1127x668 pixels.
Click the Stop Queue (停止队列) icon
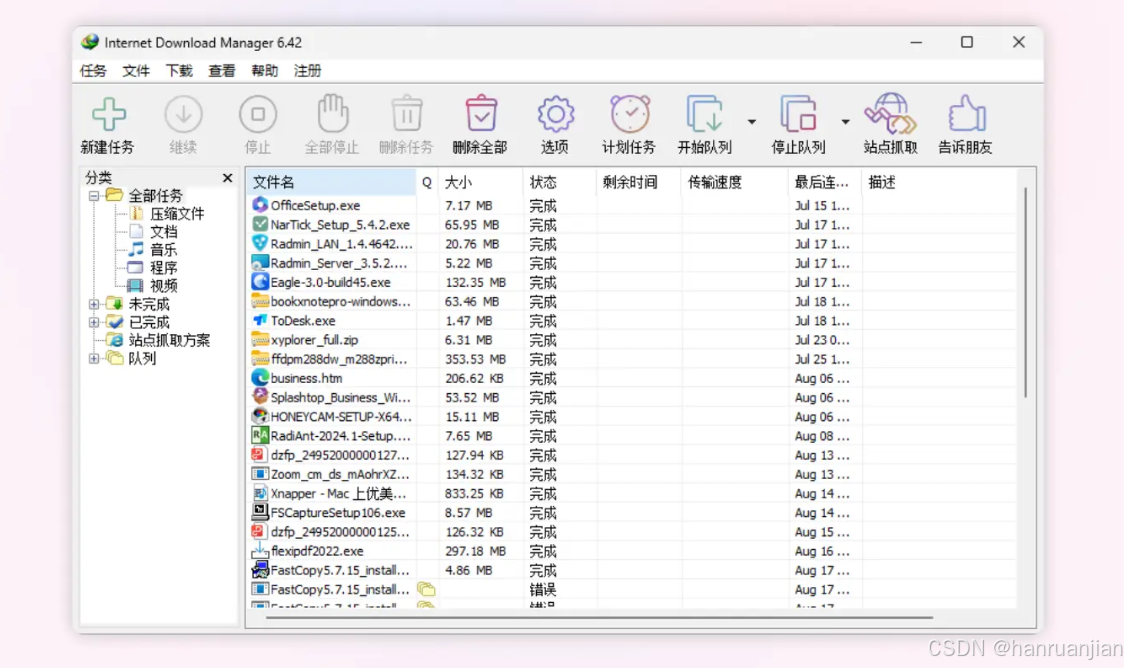[798, 114]
